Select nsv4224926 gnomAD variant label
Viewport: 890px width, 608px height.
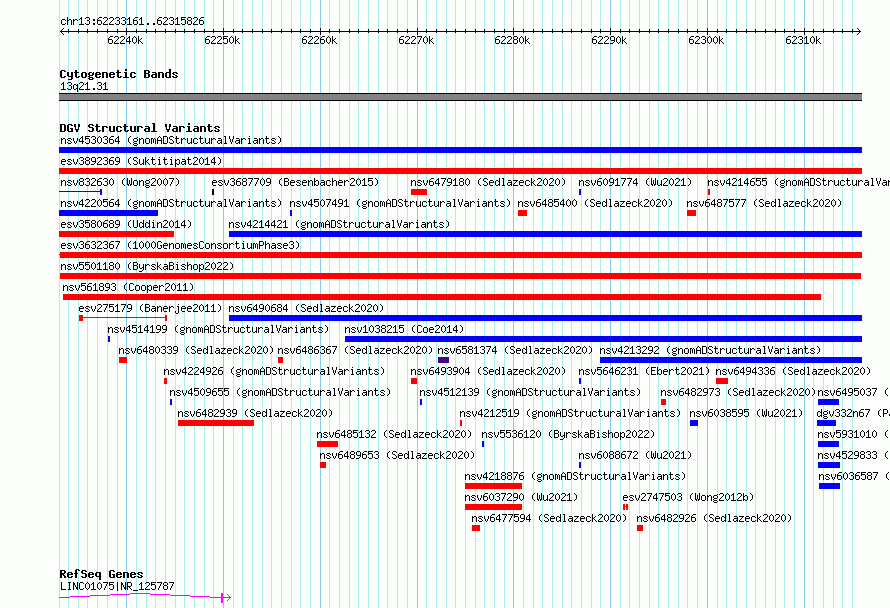click(x=274, y=371)
